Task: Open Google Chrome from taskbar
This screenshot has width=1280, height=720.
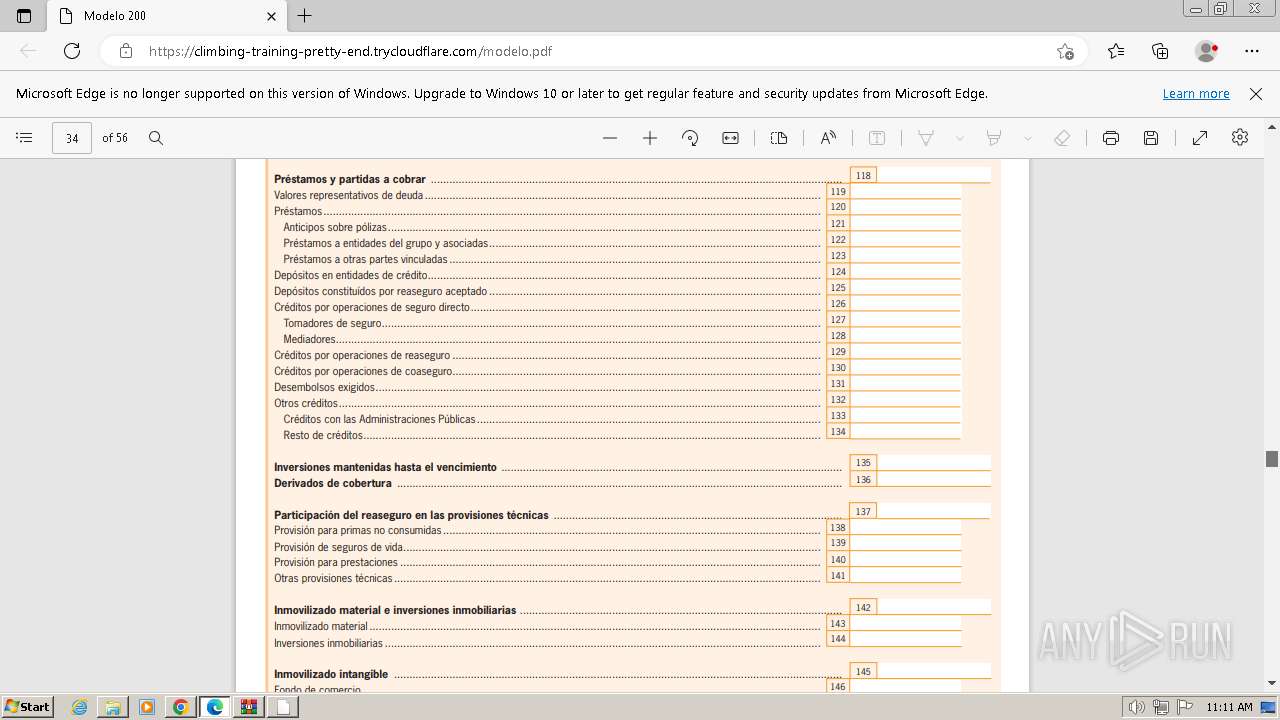Action: 181,707
